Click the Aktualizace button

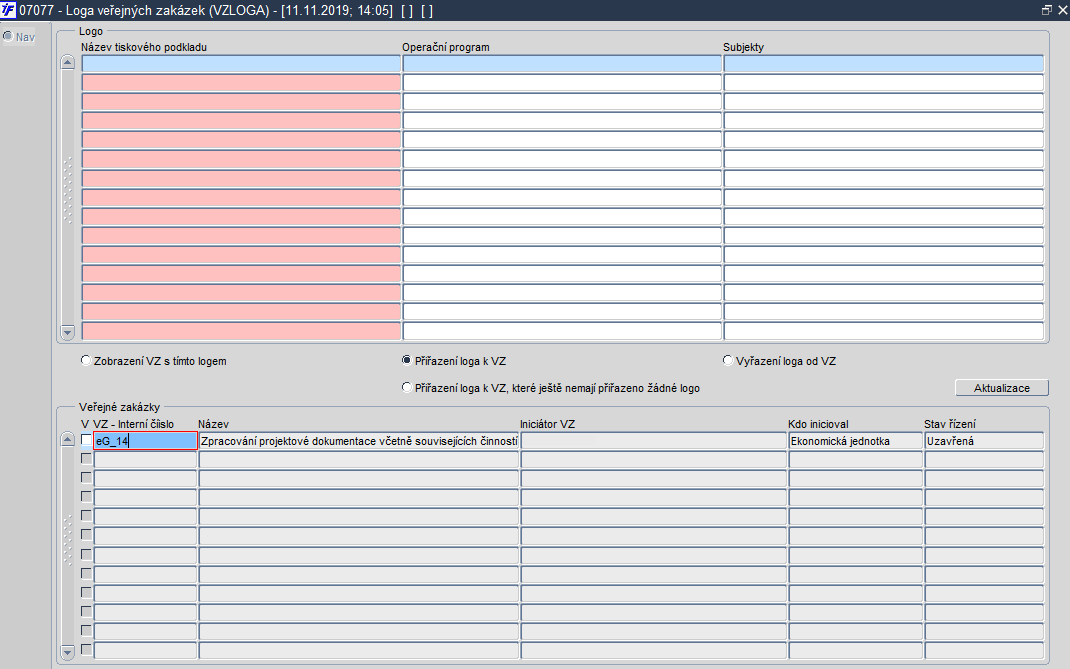point(1001,388)
